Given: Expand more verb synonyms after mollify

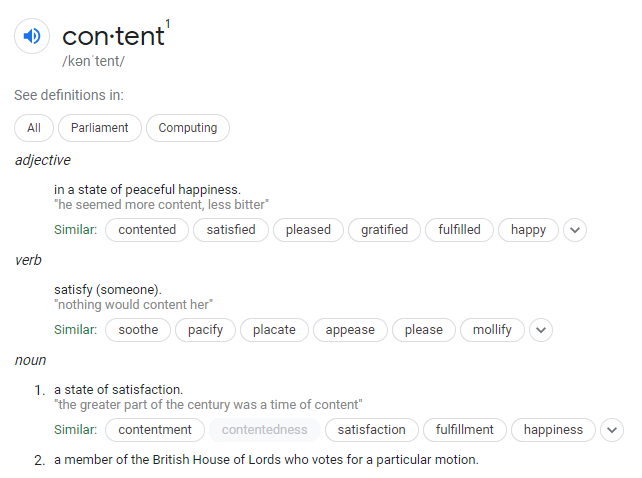Looking at the screenshot, I should [x=541, y=330].
